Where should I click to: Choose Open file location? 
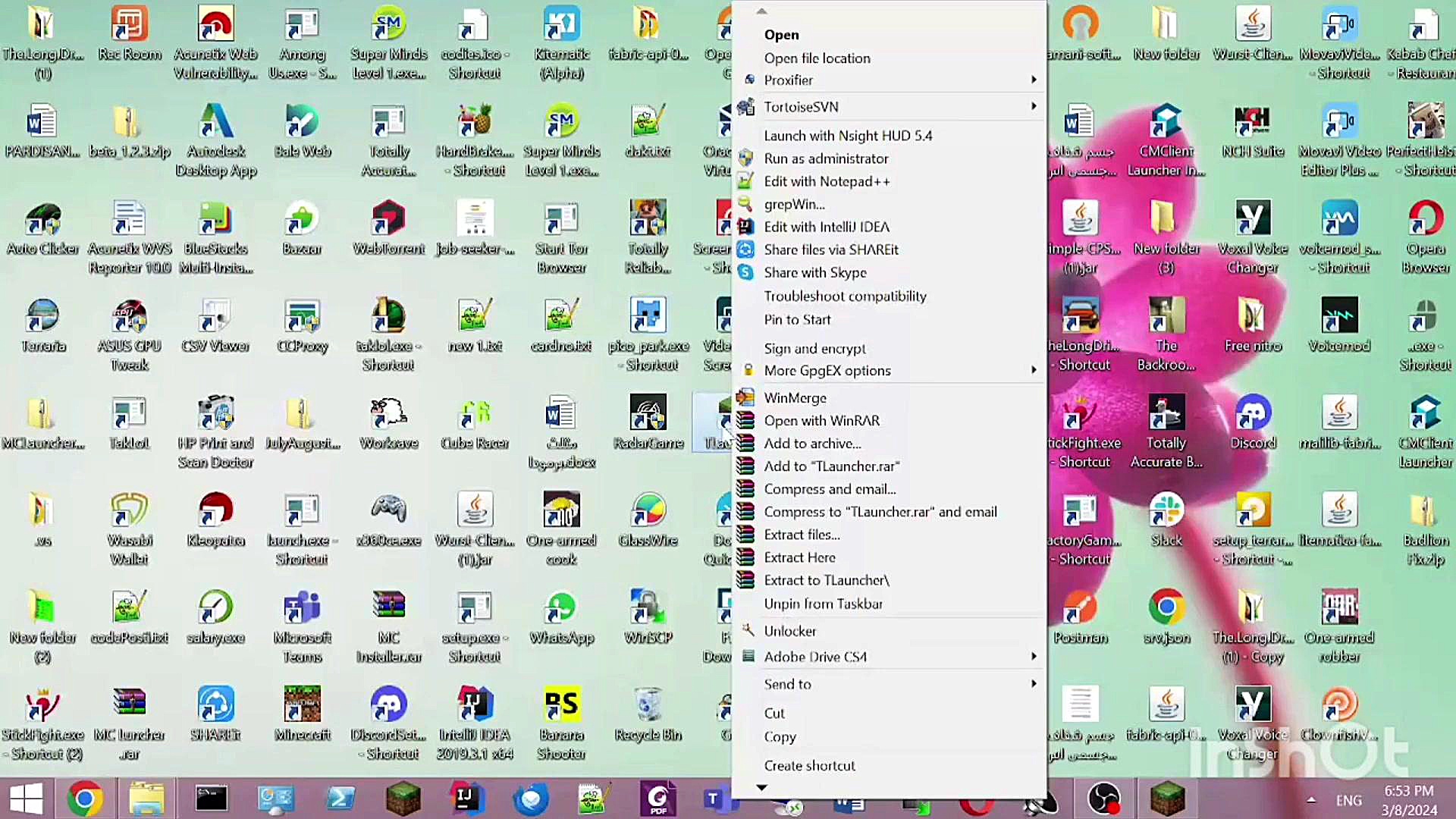(x=889, y=58)
